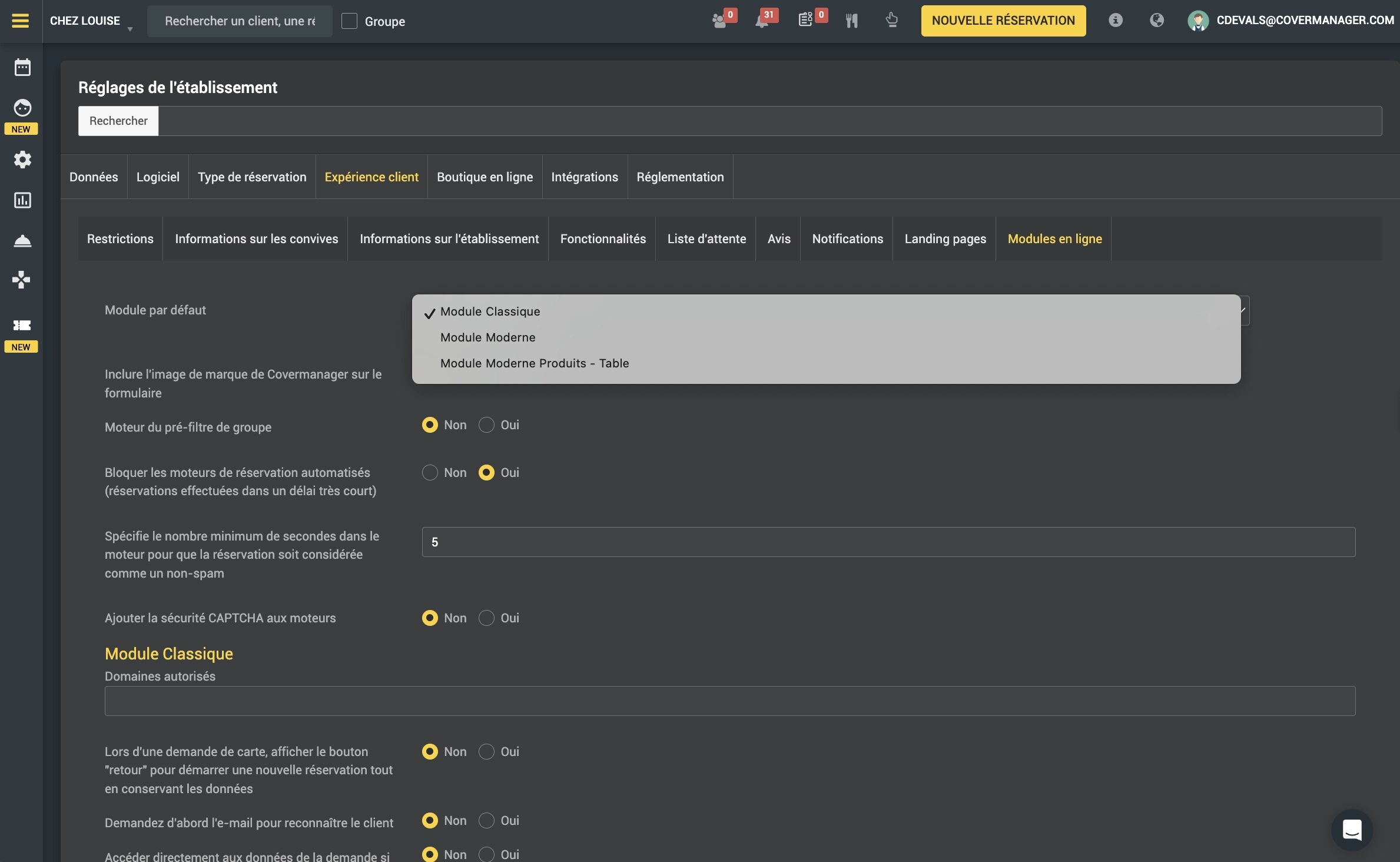The height and width of the screenshot is (862, 1400).
Task: Open the hamburger menu icon
Action: tap(20, 21)
